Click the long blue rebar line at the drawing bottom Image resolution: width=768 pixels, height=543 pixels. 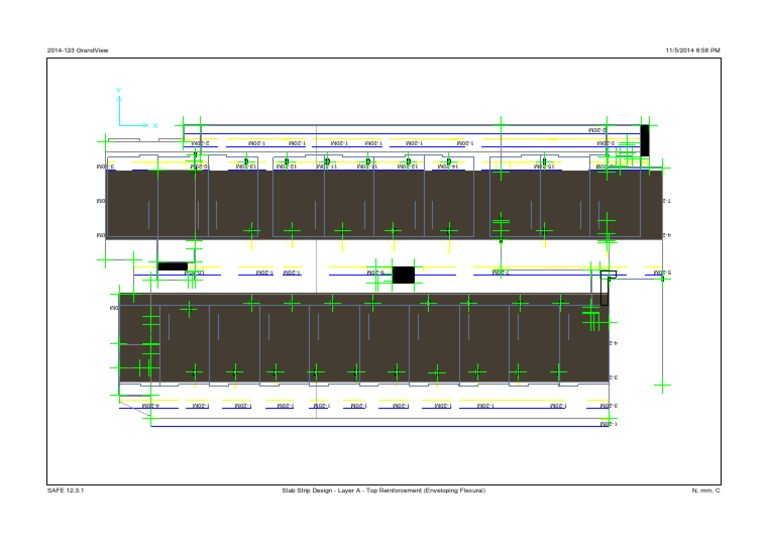pos(380,426)
